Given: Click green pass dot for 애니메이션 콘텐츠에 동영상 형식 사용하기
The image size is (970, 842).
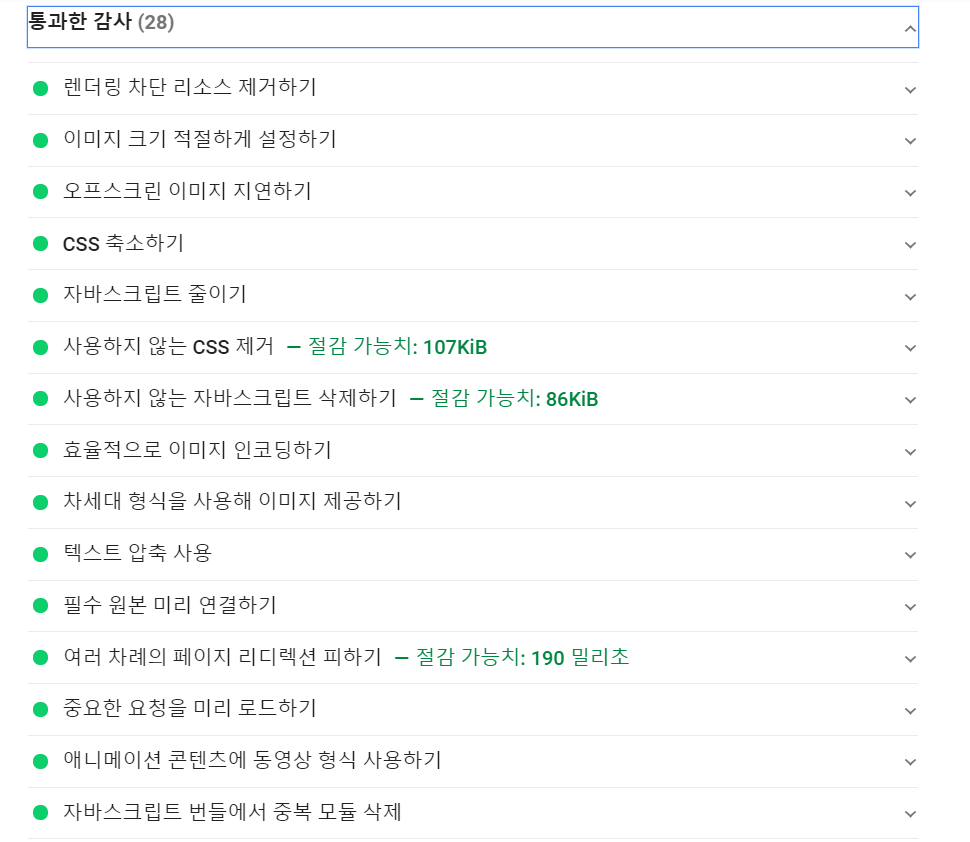Looking at the screenshot, I should click(x=40, y=762).
